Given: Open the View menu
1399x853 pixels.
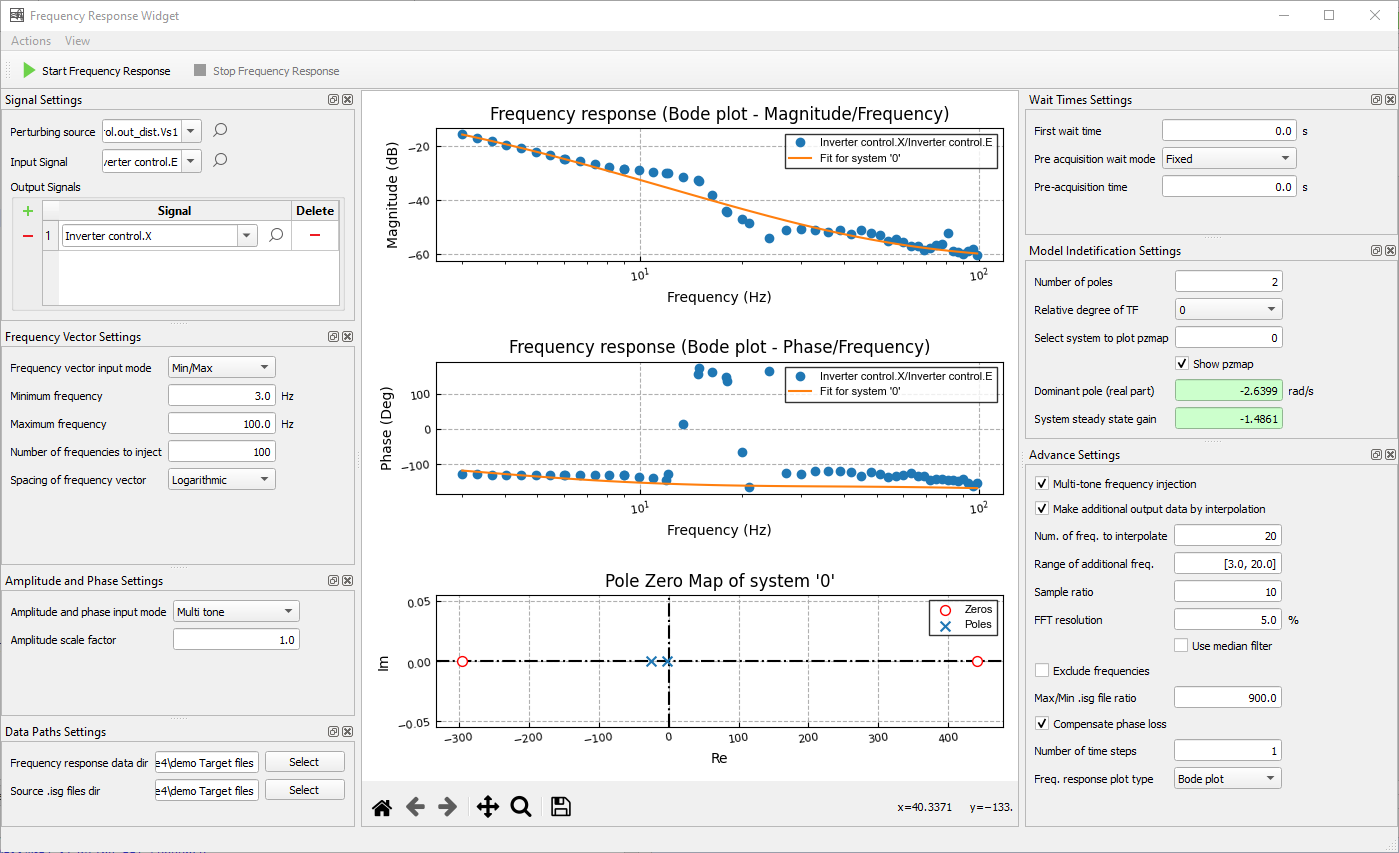Looking at the screenshot, I should (77, 41).
